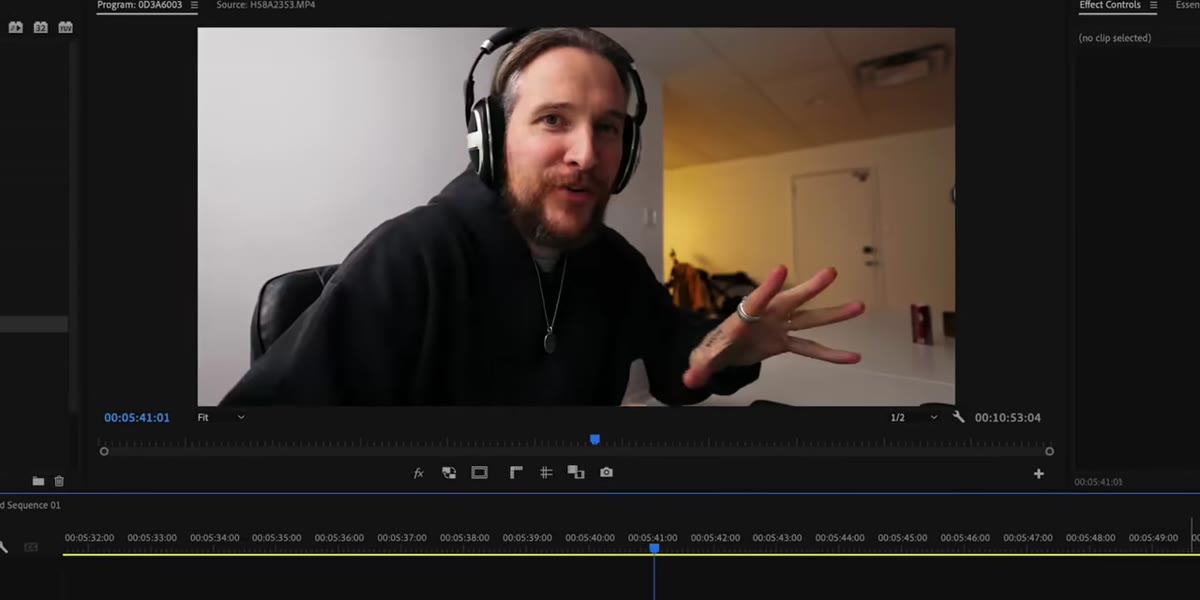Create a new bin with folder icon
The width and height of the screenshot is (1200, 600).
tap(38, 481)
